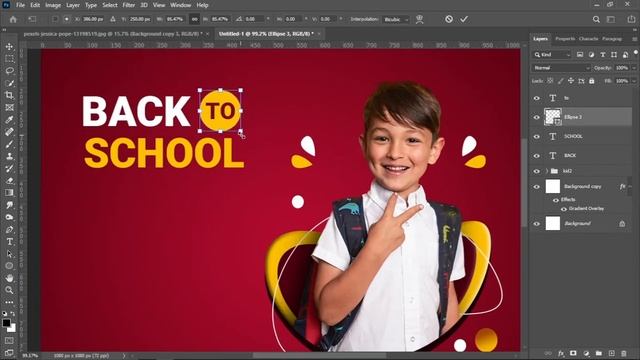Open the Opacity slider dropdown
The height and width of the screenshot is (360, 640).
tap(634, 68)
